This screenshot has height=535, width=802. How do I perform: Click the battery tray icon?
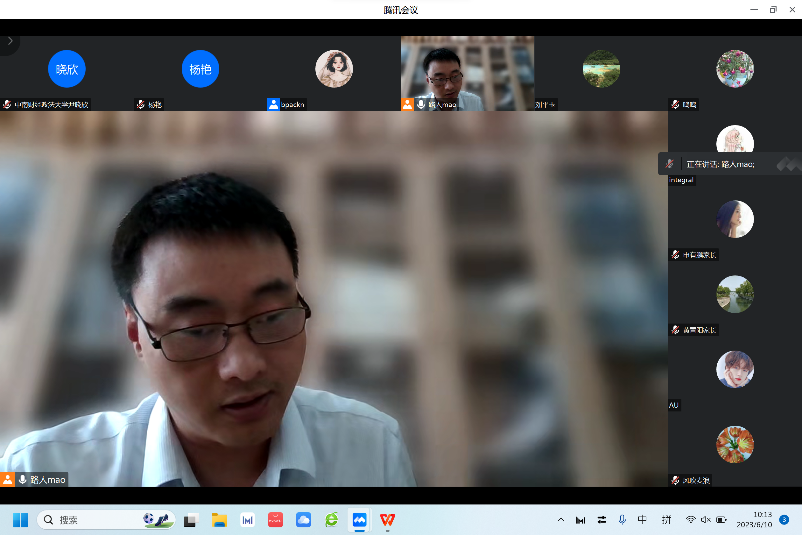(x=721, y=520)
